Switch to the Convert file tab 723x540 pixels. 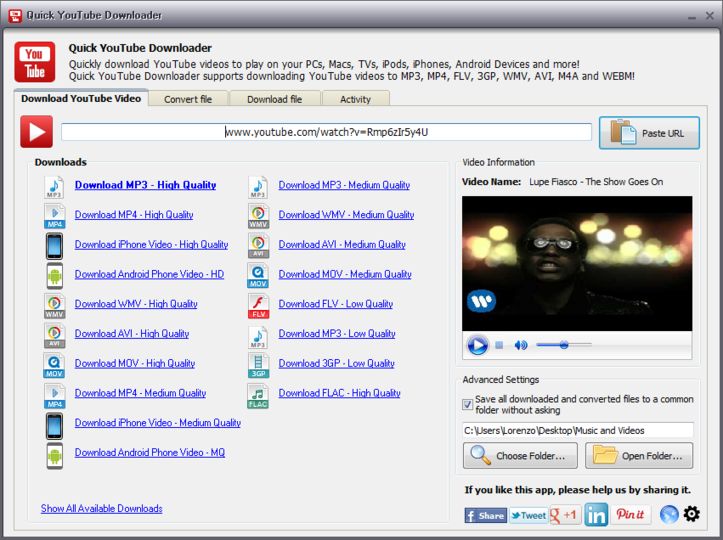188,99
